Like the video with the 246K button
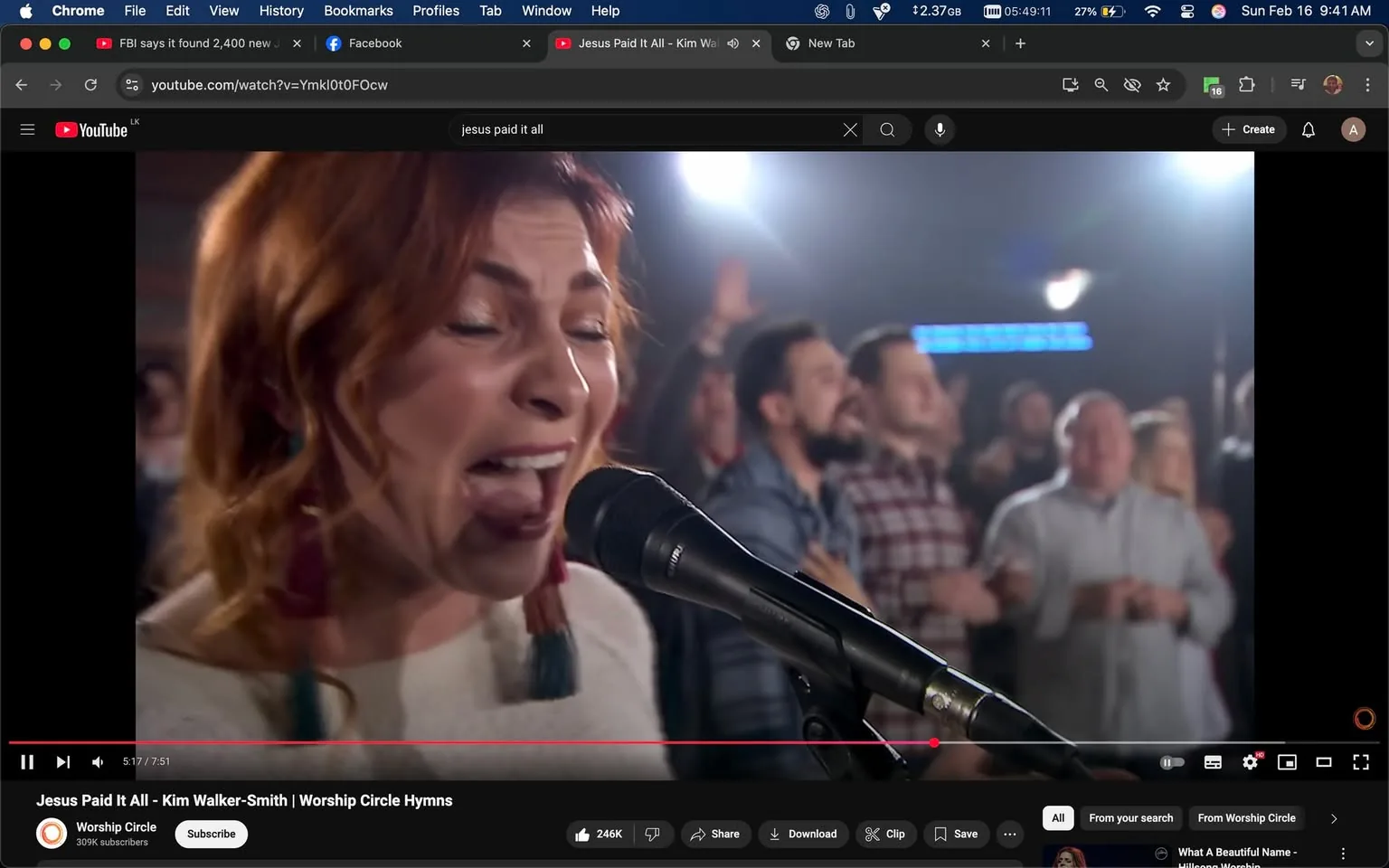 tap(599, 834)
